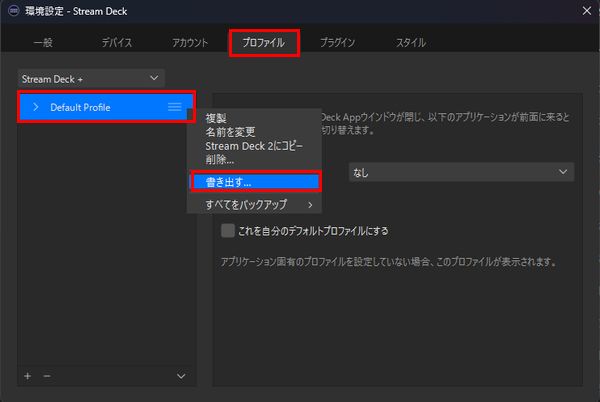Select the Default Profile row
The height and width of the screenshot is (402, 600).
pos(106,107)
